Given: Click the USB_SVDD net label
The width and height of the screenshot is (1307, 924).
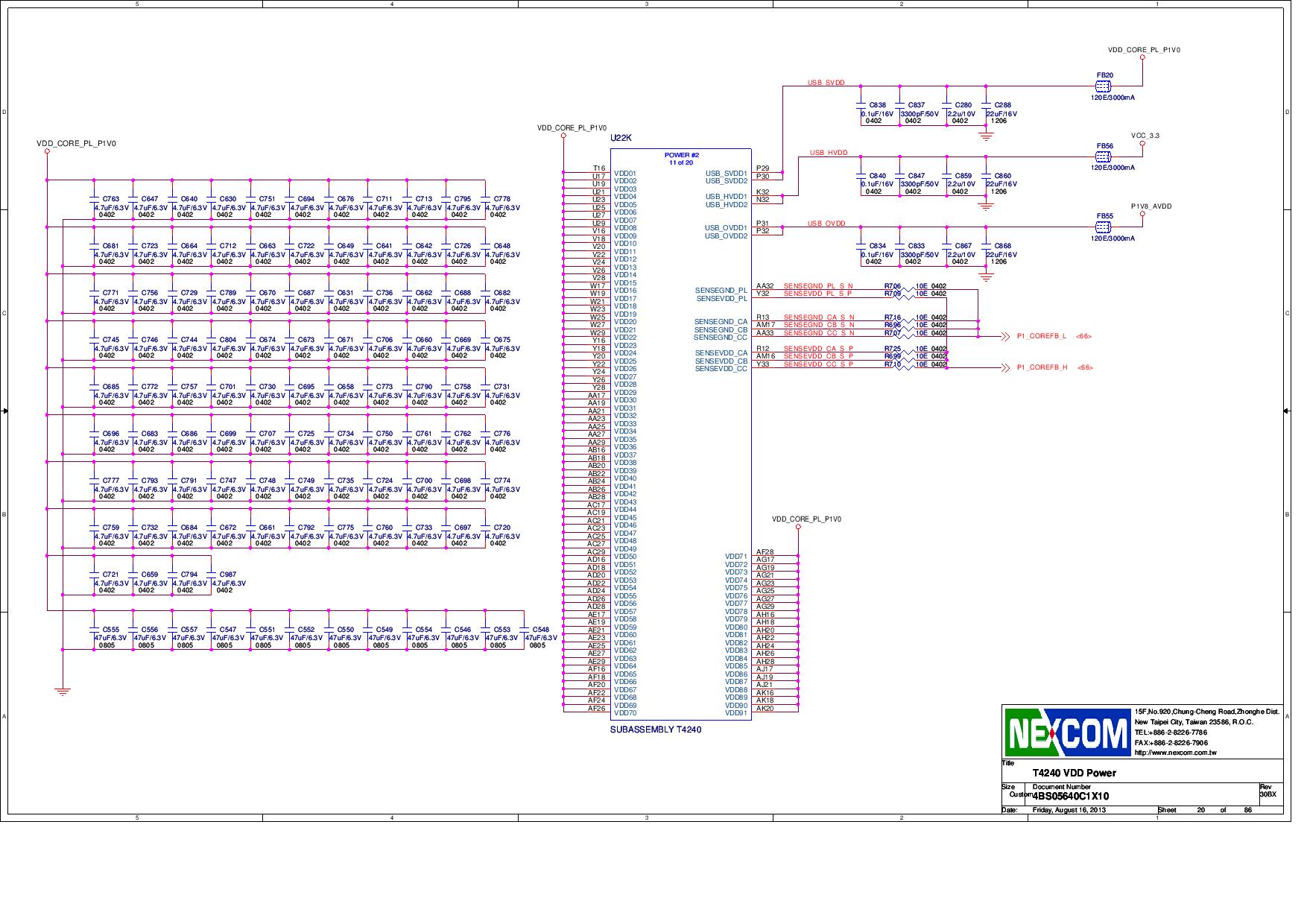Looking at the screenshot, I should (826, 83).
